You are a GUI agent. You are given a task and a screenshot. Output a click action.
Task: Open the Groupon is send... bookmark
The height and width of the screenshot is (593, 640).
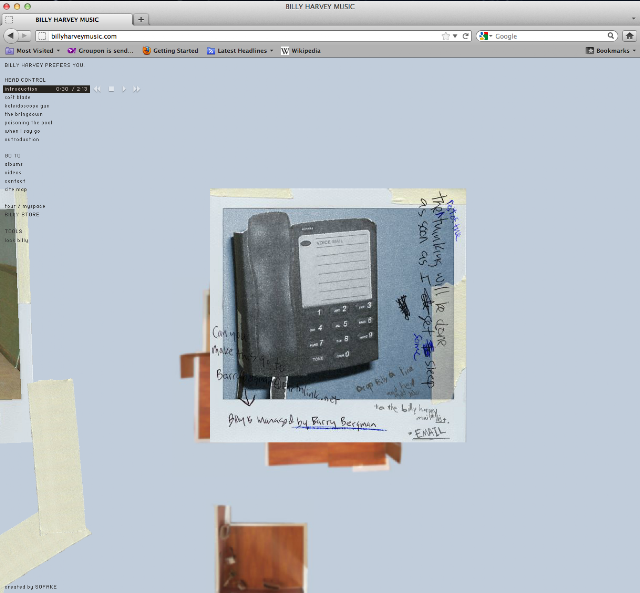pos(100,51)
